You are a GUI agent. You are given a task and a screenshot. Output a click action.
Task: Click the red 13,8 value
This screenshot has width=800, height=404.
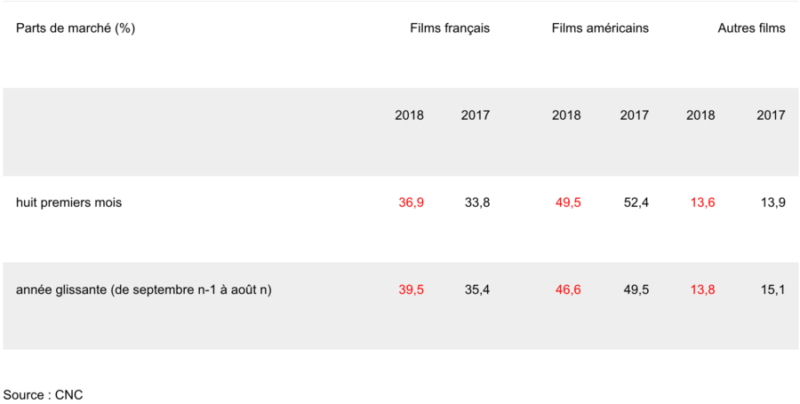pos(701,290)
